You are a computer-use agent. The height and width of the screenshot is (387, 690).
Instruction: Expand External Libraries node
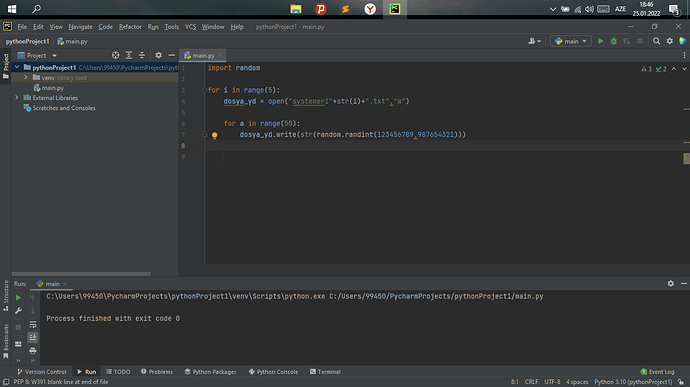tap(17, 98)
